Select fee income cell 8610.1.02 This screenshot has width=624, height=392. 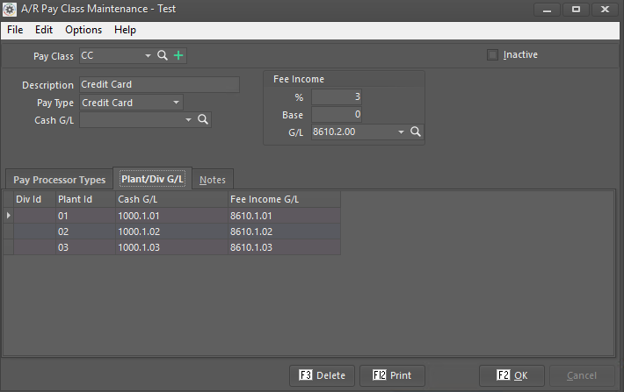point(284,232)
